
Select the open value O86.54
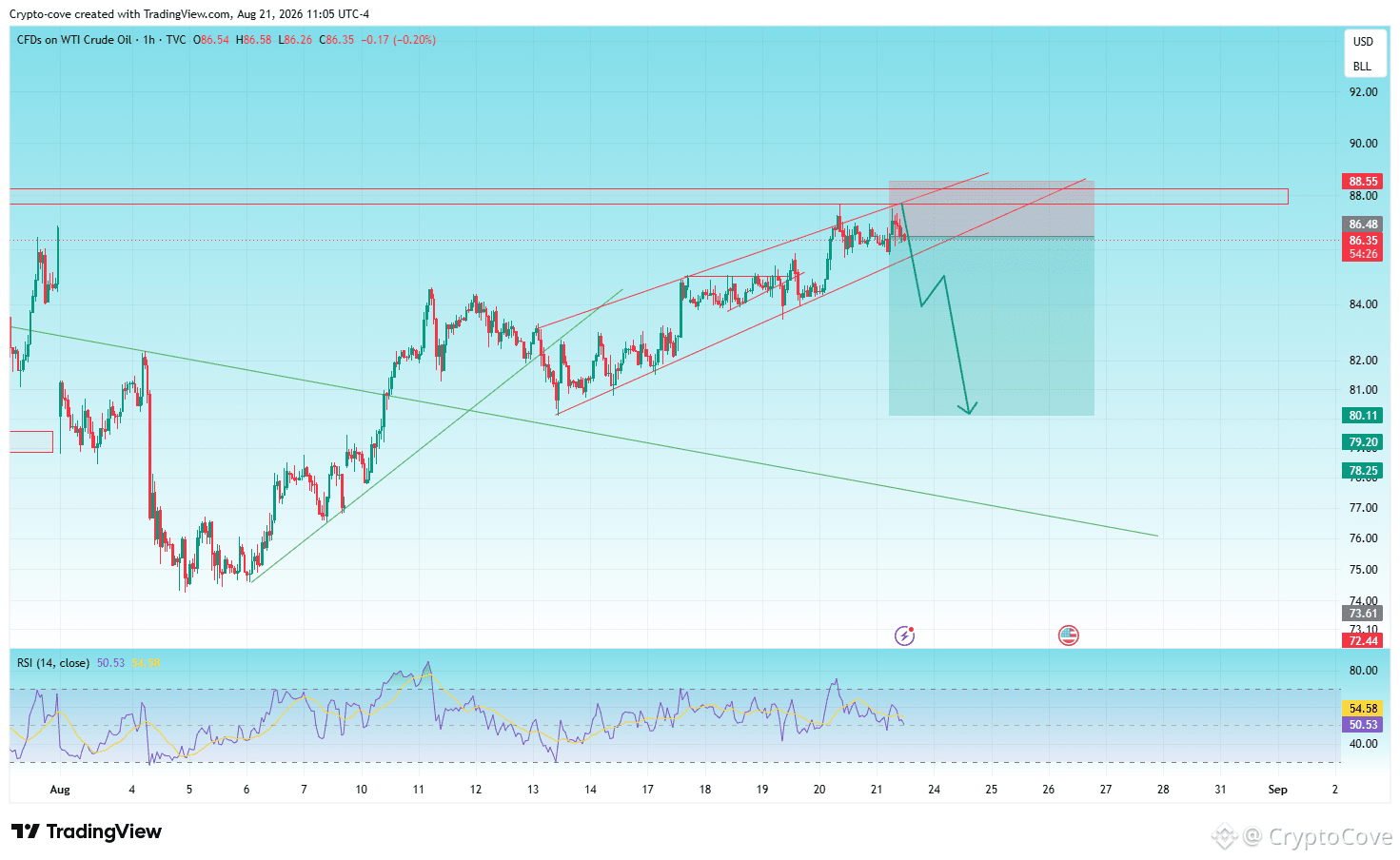pos(211,40)
